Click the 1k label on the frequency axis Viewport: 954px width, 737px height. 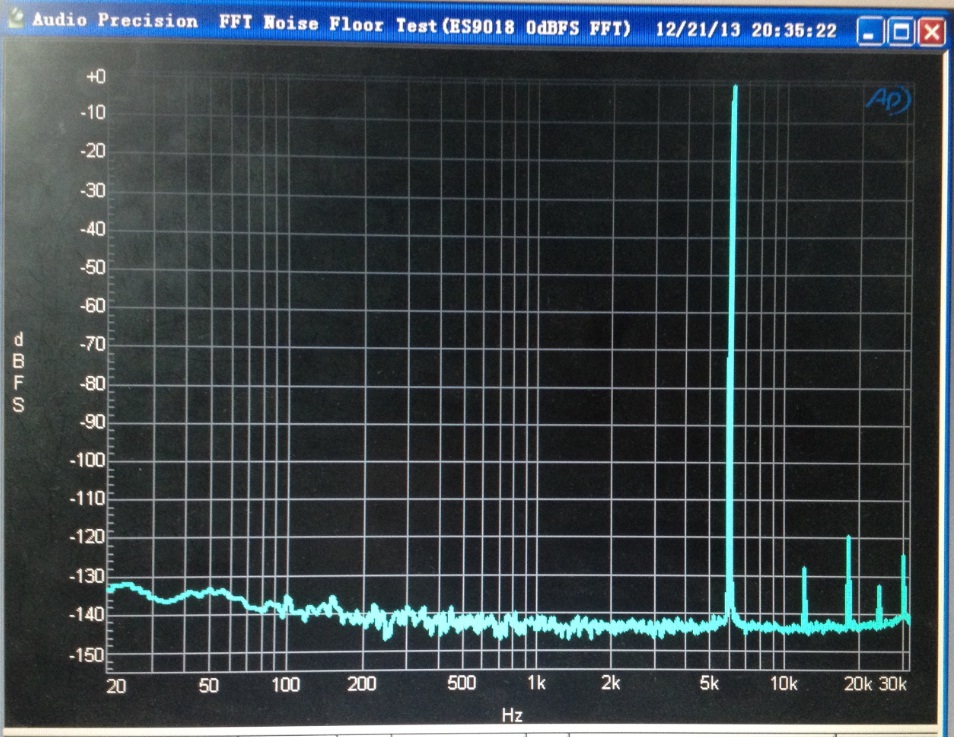coord(536,683)
